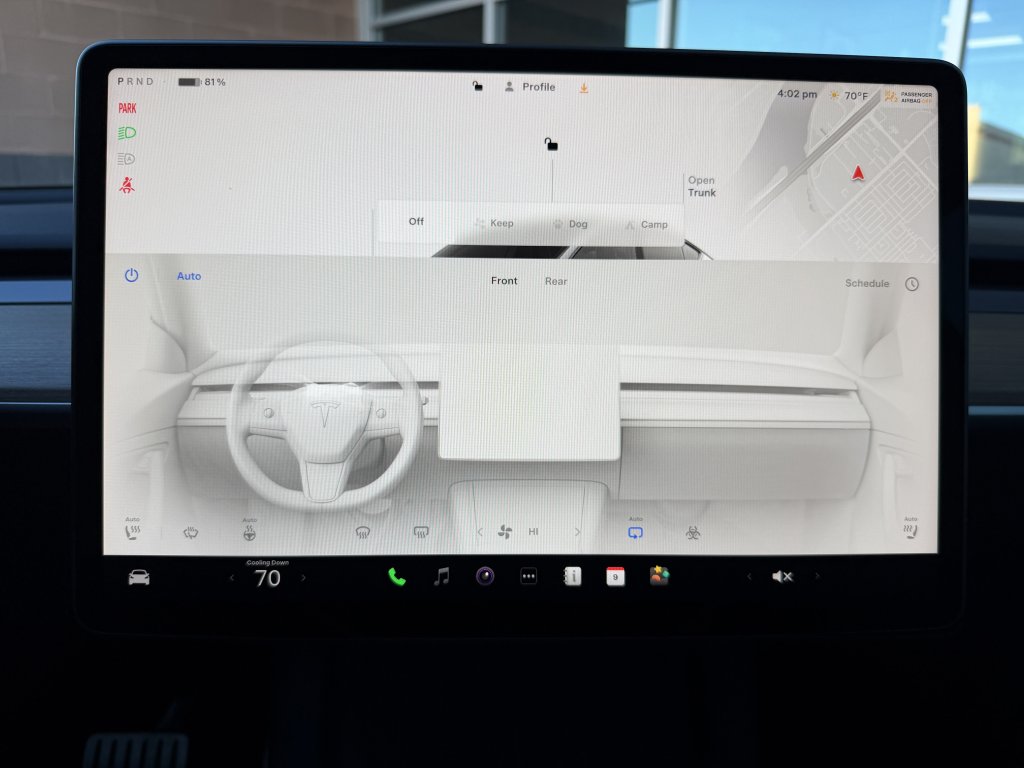Image resolution: width=1024 pixels, height=768 pixels.
Task: Enable Bioweapon Defense Mode icon
Action: tap(693, 533)
